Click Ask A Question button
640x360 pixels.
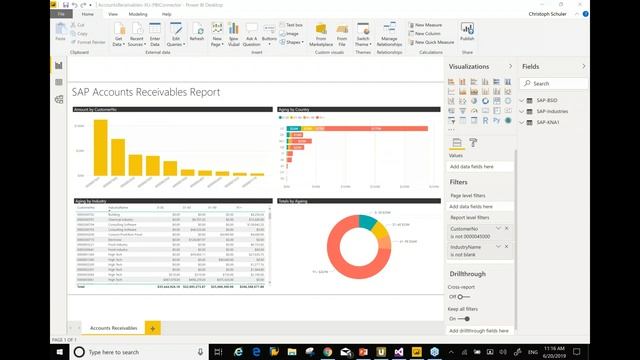coord(251,35)
